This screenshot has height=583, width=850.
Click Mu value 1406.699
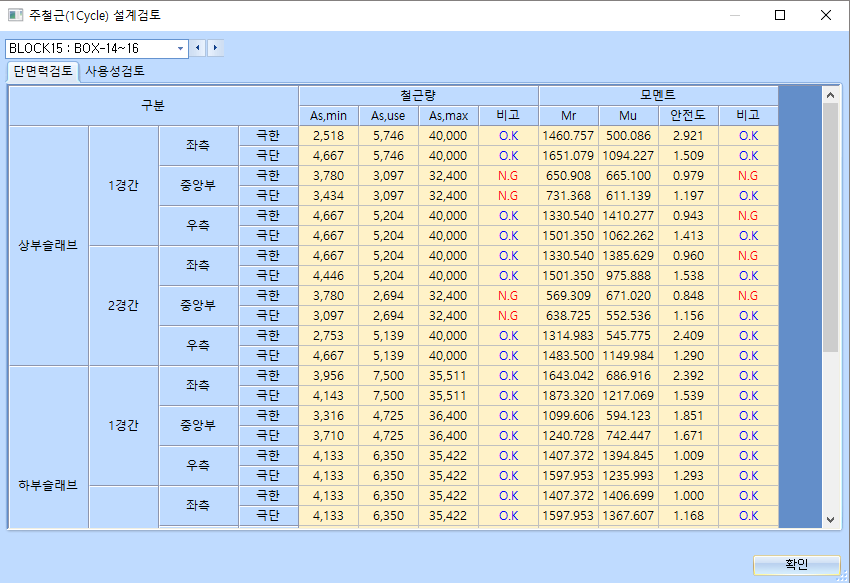click(x=628, y=496)
